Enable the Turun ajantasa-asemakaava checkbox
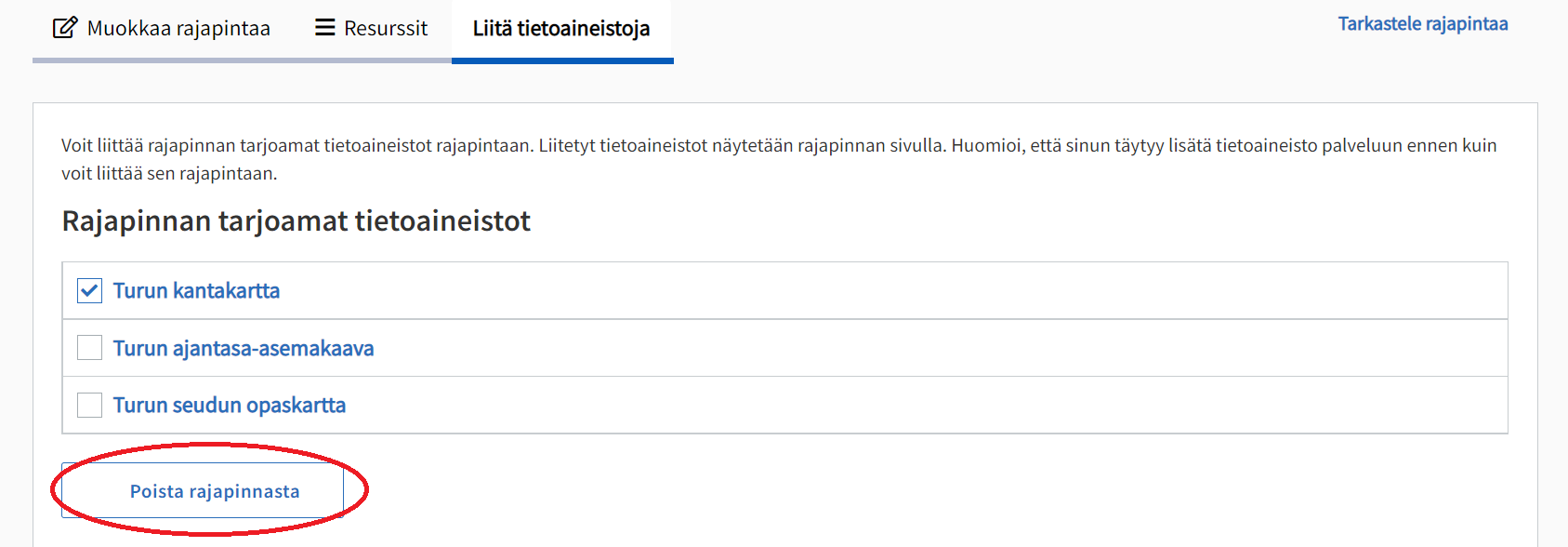The height and width of the screenshot is (547, 1568). [x=88, y=347]
